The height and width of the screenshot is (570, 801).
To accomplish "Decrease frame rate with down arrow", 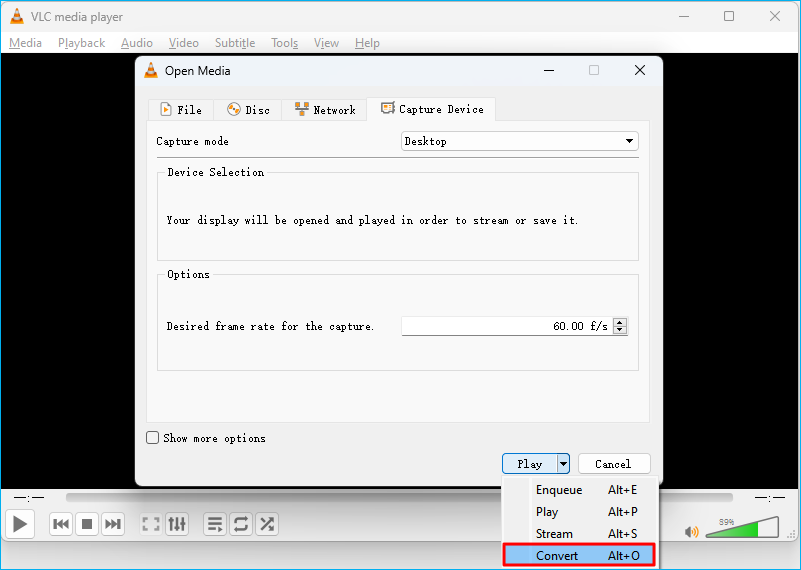I will [620, 330].
